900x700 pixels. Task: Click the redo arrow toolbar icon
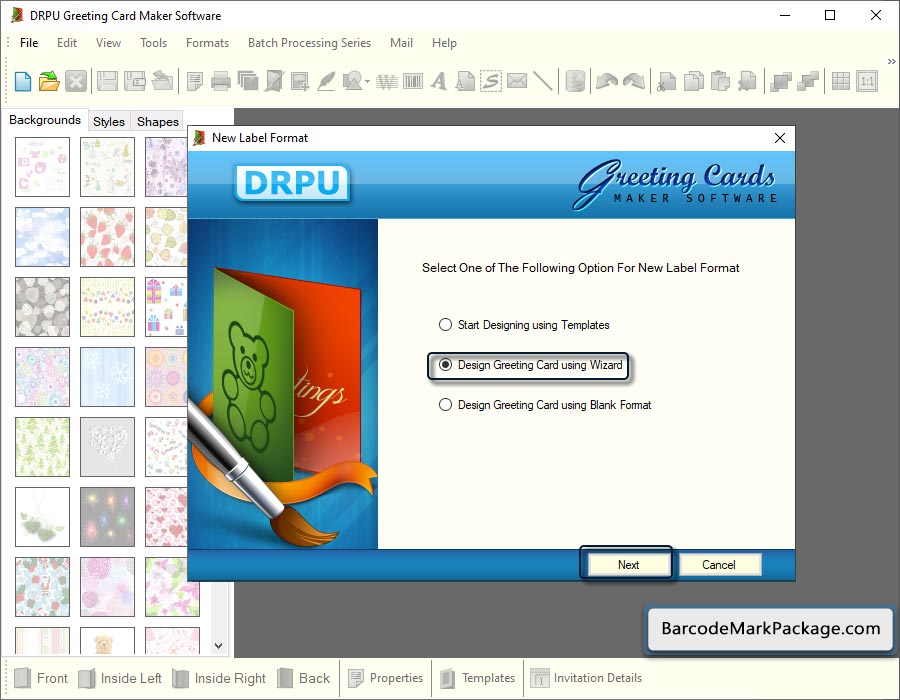[634, 81]
